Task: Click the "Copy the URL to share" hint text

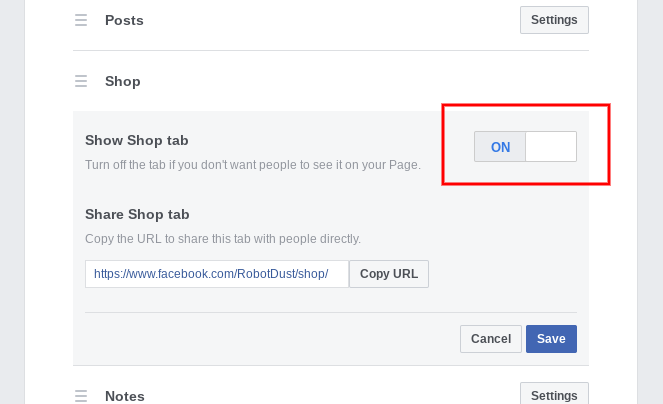Action: tap(223, 239)
